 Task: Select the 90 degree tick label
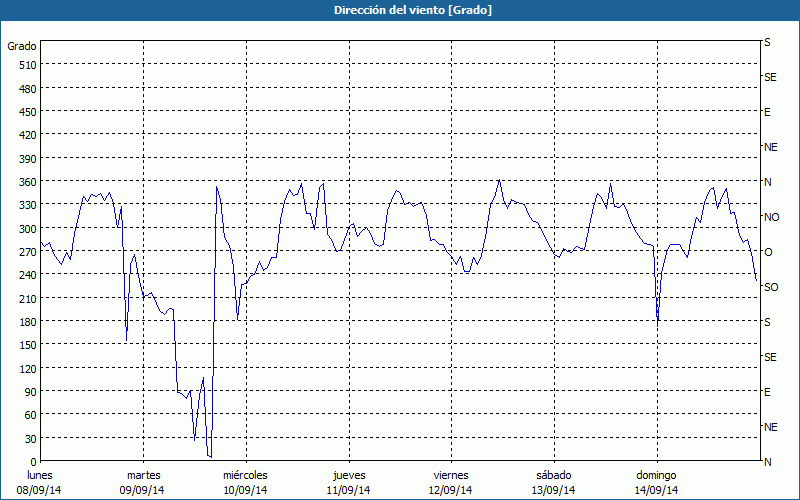coord(30,391)
